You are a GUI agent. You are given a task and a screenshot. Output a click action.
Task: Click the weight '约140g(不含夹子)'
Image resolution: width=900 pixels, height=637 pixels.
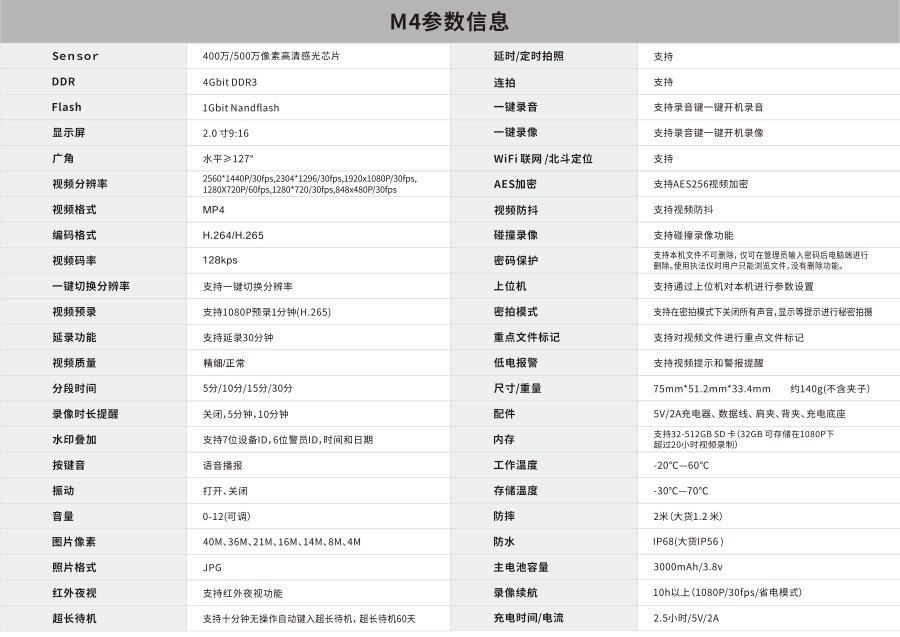[x=830, y=389]
